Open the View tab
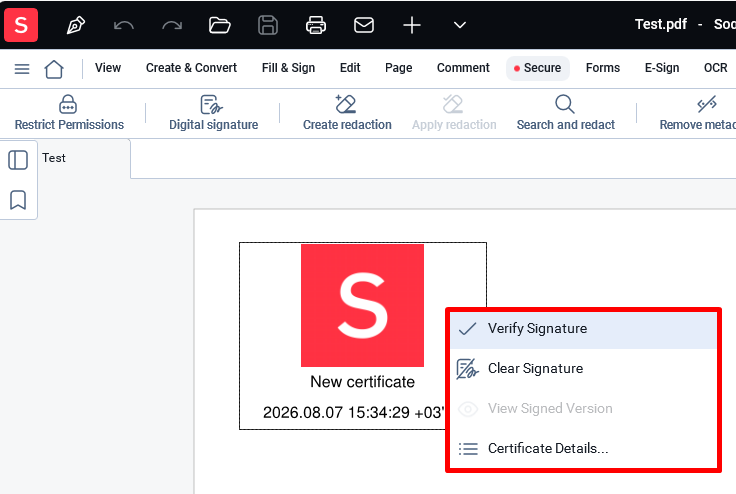Viewport: 736px width, 494px height. [x=108, y=68]
